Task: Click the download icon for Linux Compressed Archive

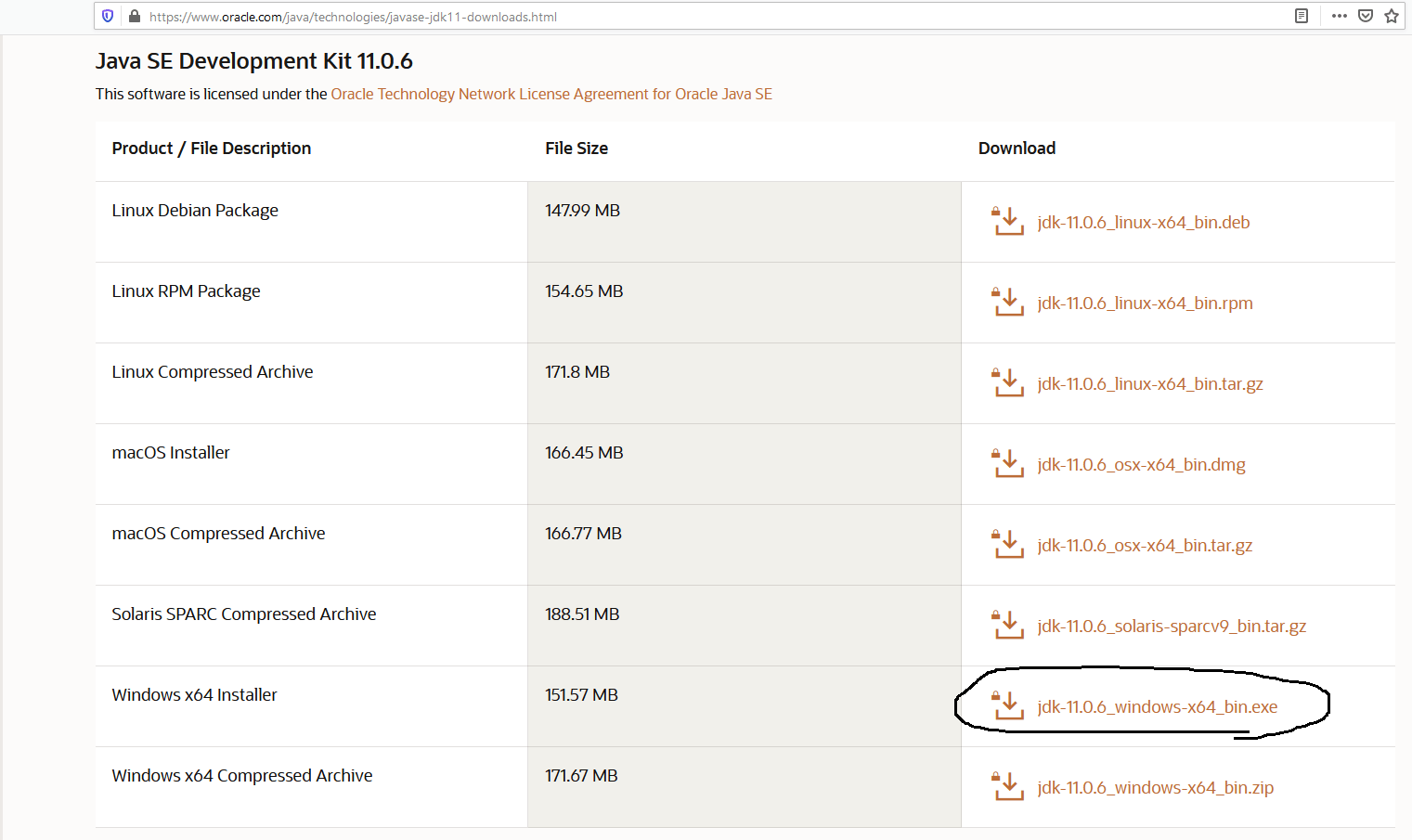Action: pyautogui.click(x=1008, y=383)
